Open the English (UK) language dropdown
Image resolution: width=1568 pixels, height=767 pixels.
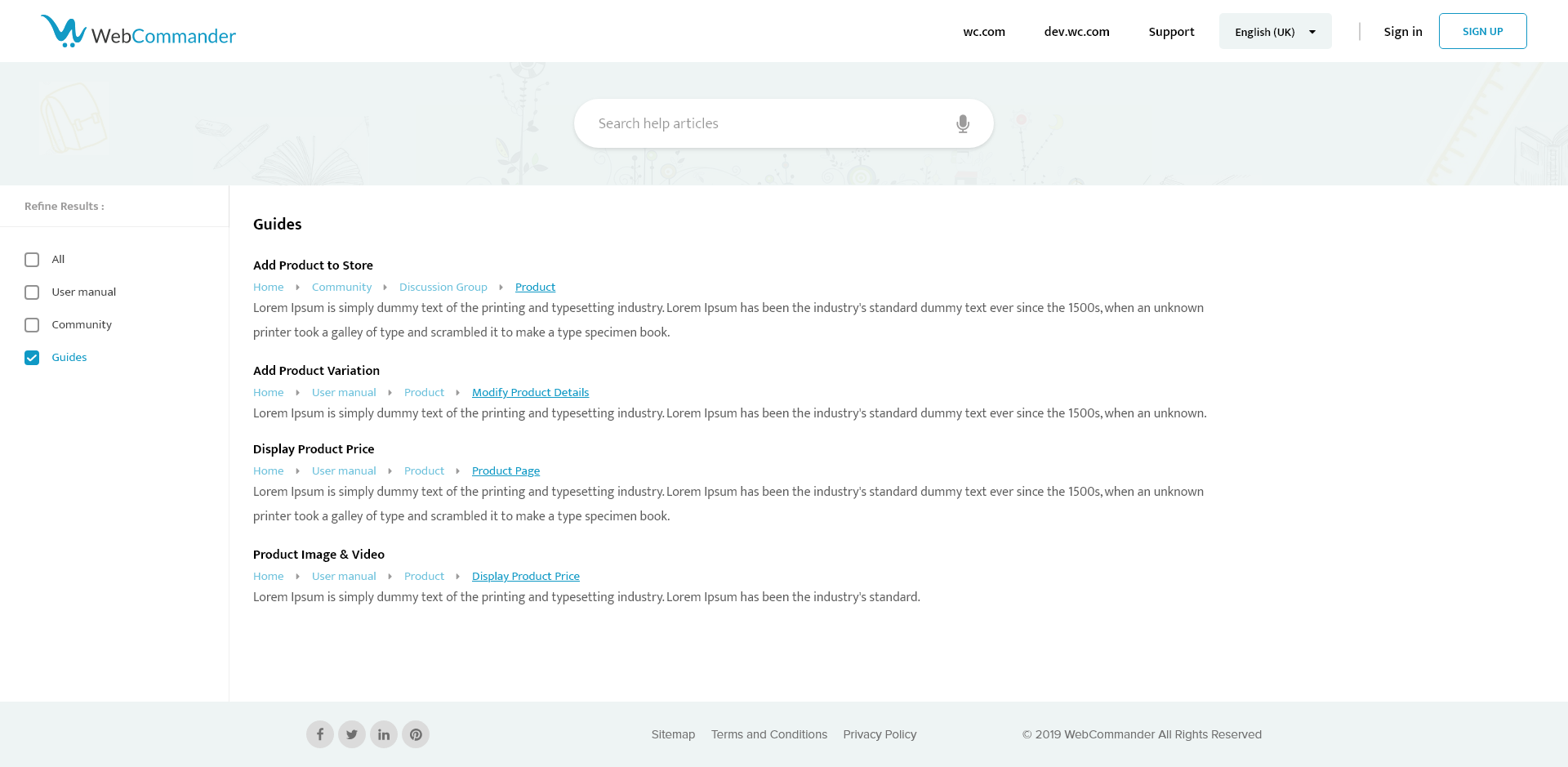1275,32
